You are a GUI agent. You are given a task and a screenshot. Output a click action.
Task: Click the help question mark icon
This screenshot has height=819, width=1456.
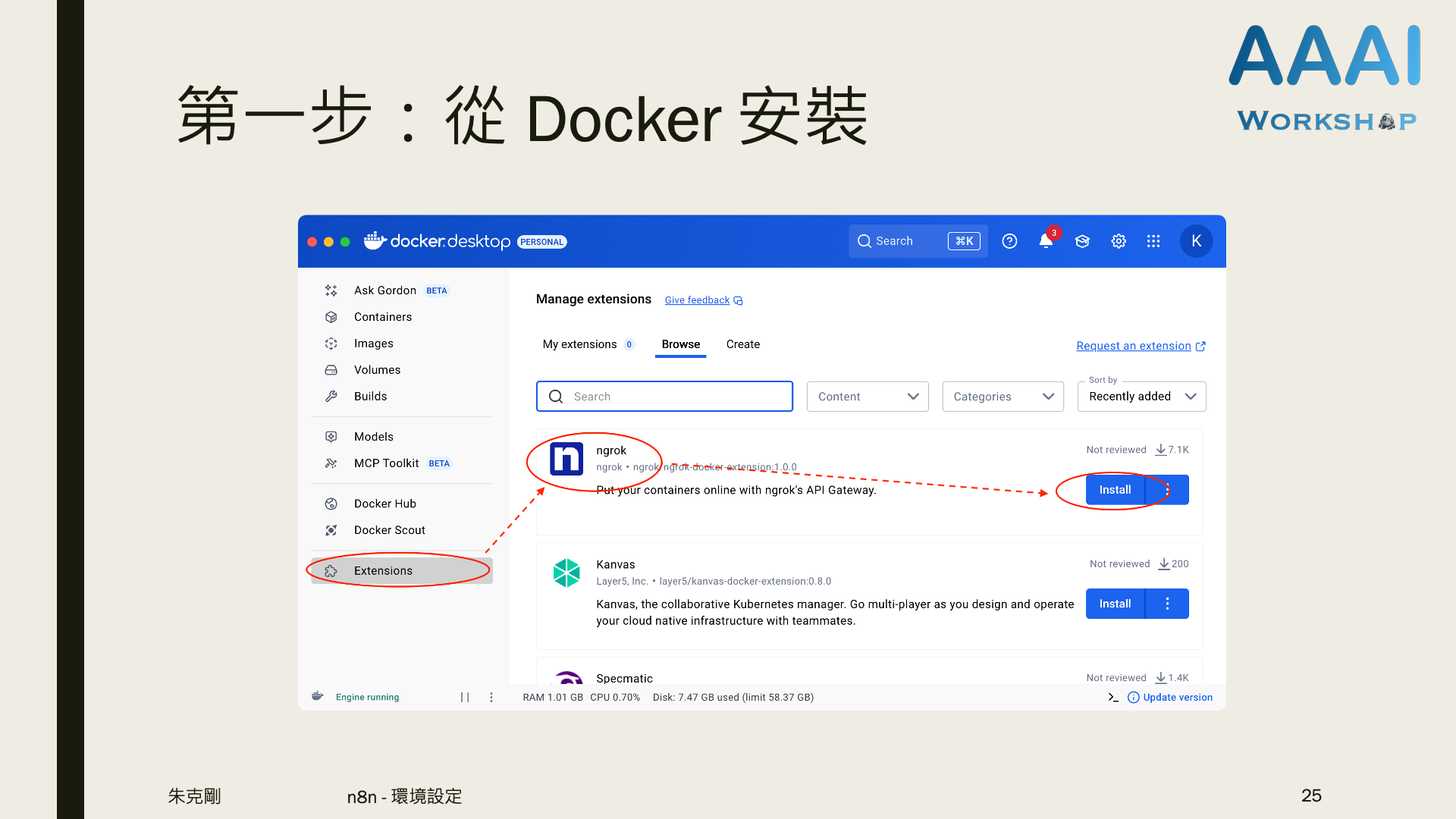(1009, 241)
